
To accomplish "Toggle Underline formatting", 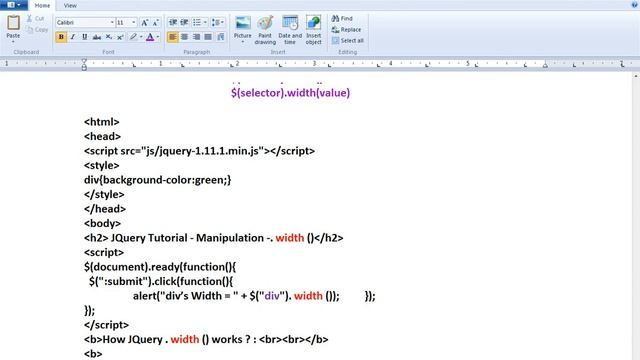I will click(x=84, y=37).
